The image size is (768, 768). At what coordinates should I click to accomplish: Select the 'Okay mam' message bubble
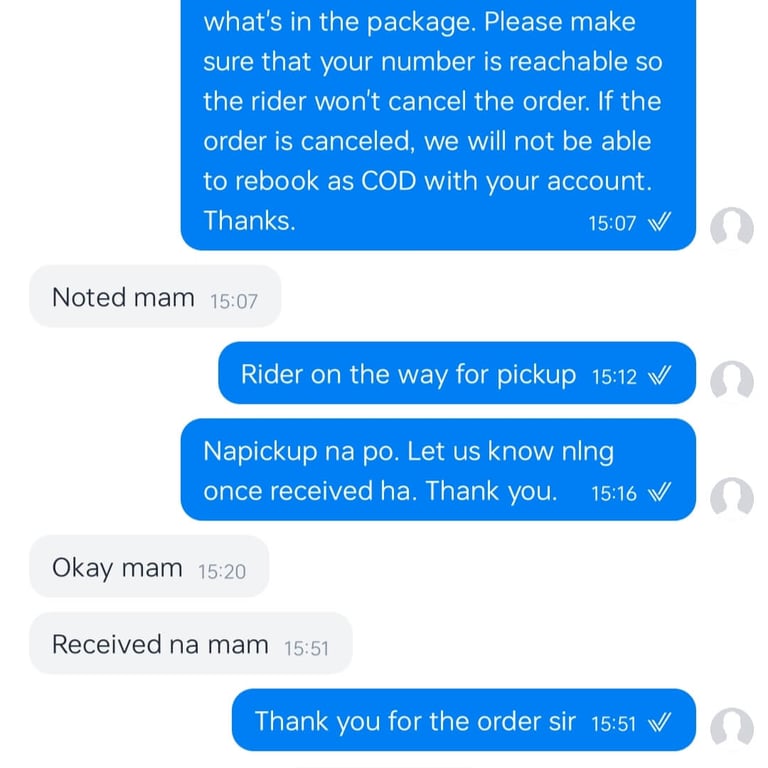pos(149,566)
